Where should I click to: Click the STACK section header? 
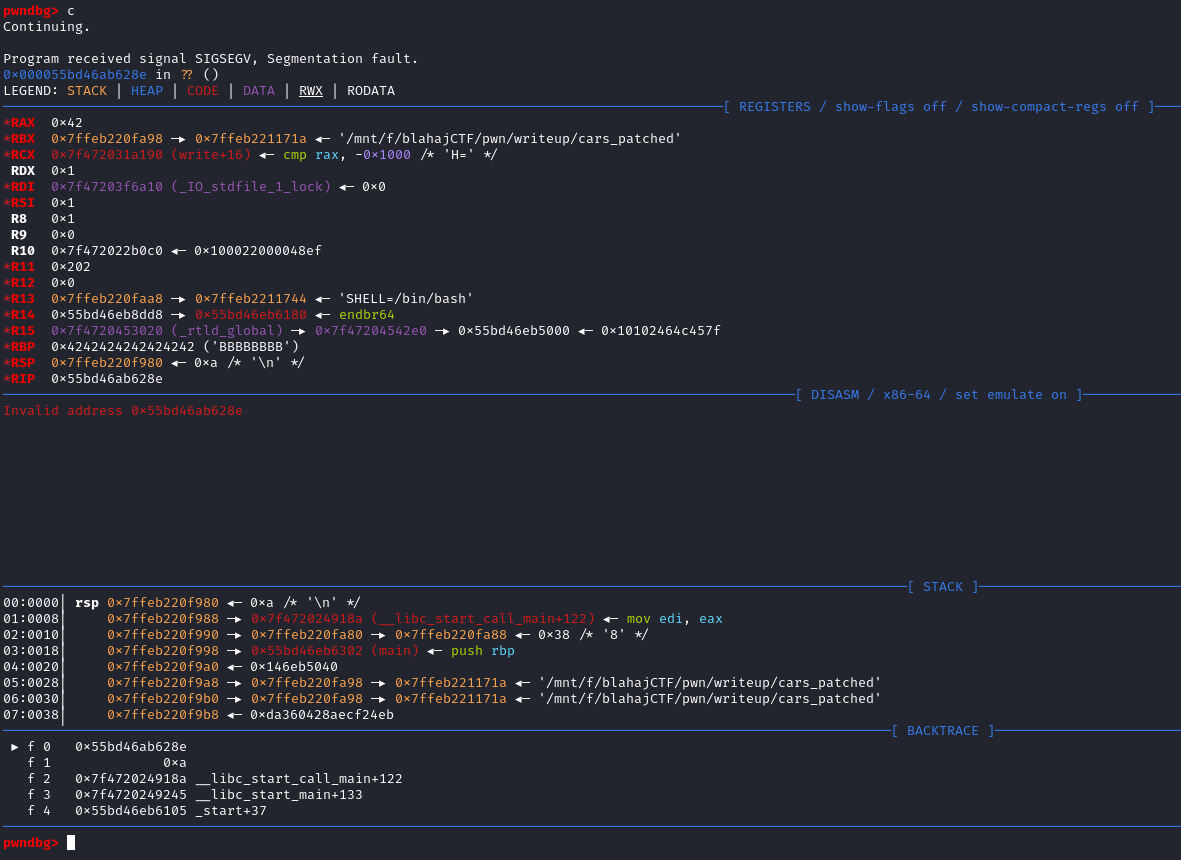[942, 586]
